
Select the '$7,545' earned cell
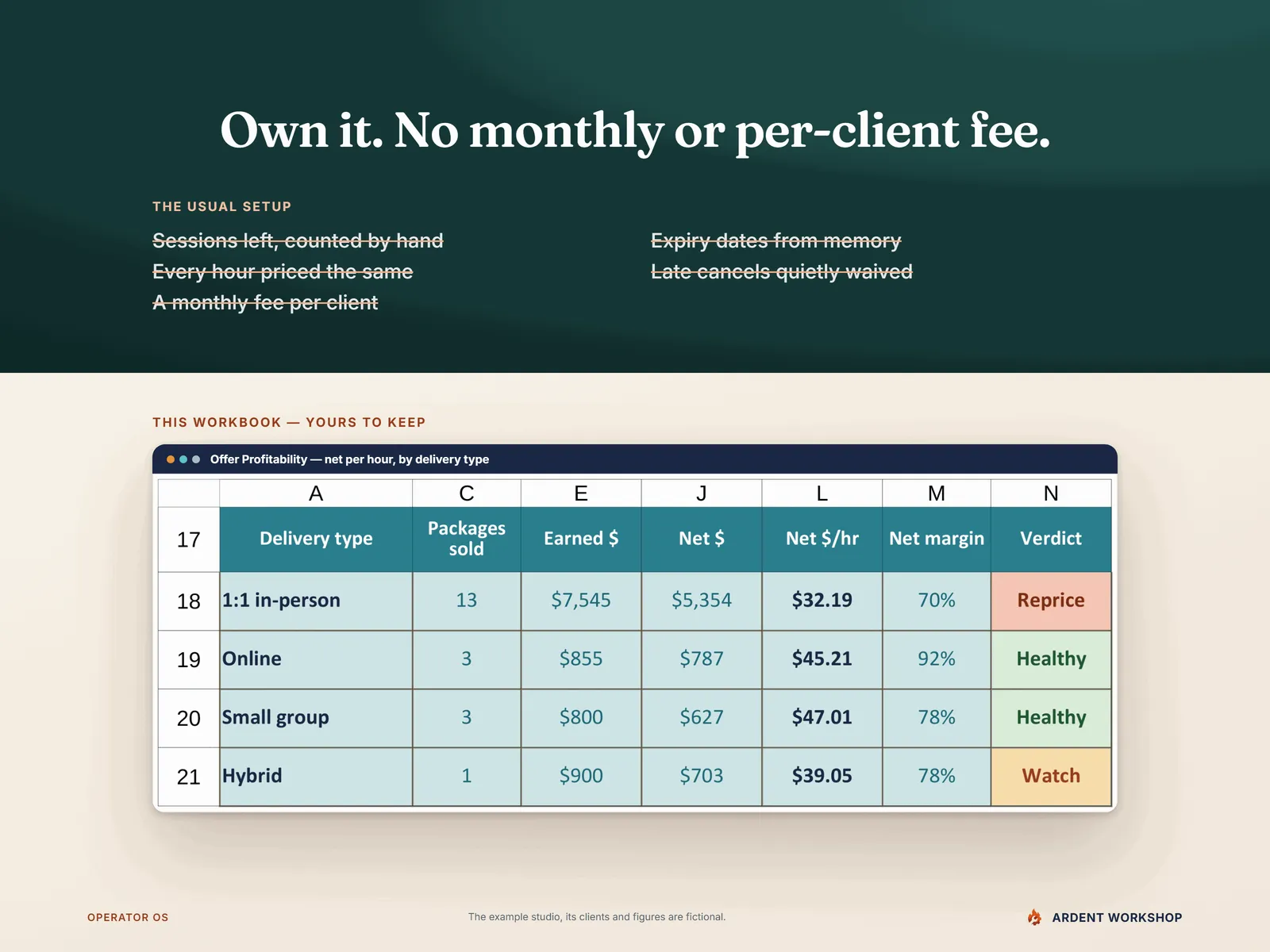click(581, 601)
